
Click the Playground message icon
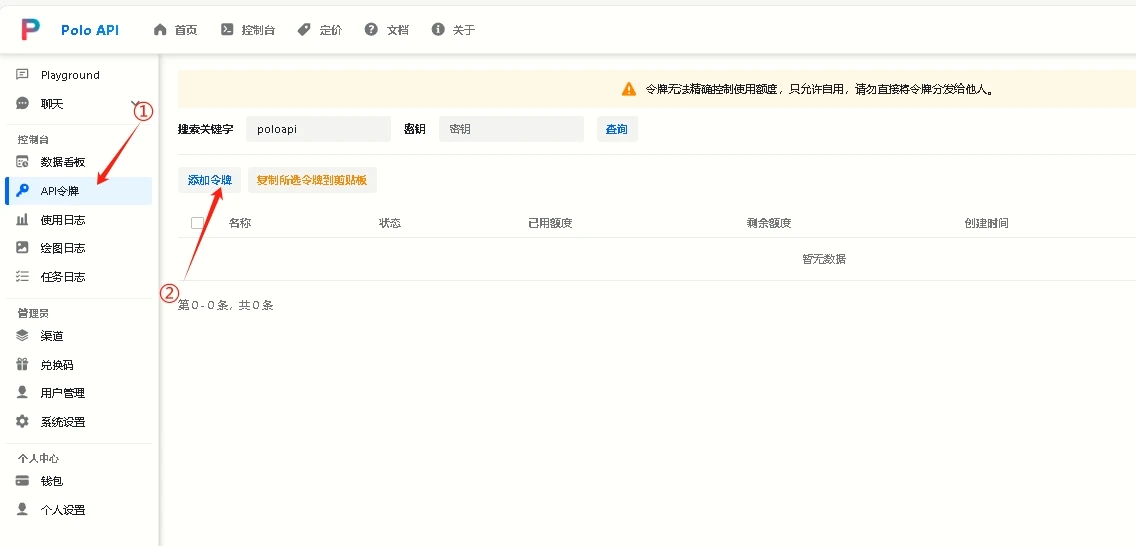22,75
